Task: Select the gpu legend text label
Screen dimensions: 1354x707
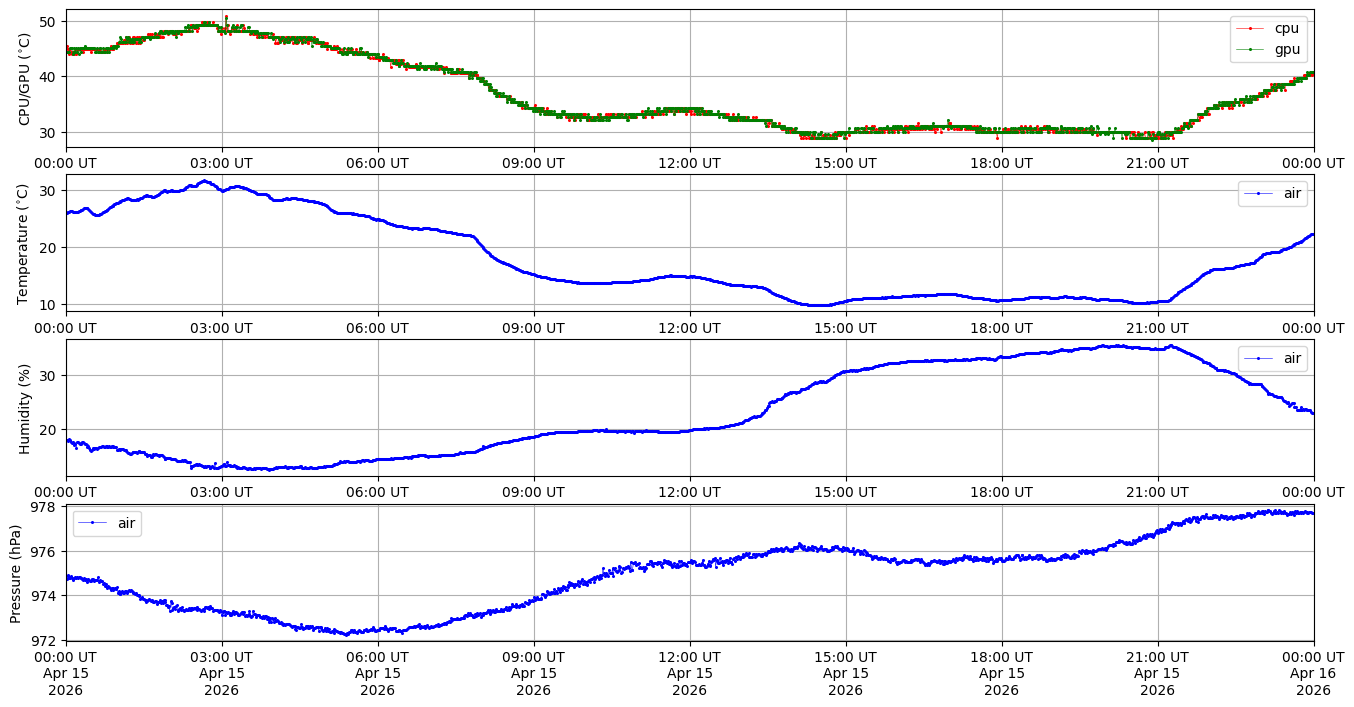Action: (x=1285, y=49)
